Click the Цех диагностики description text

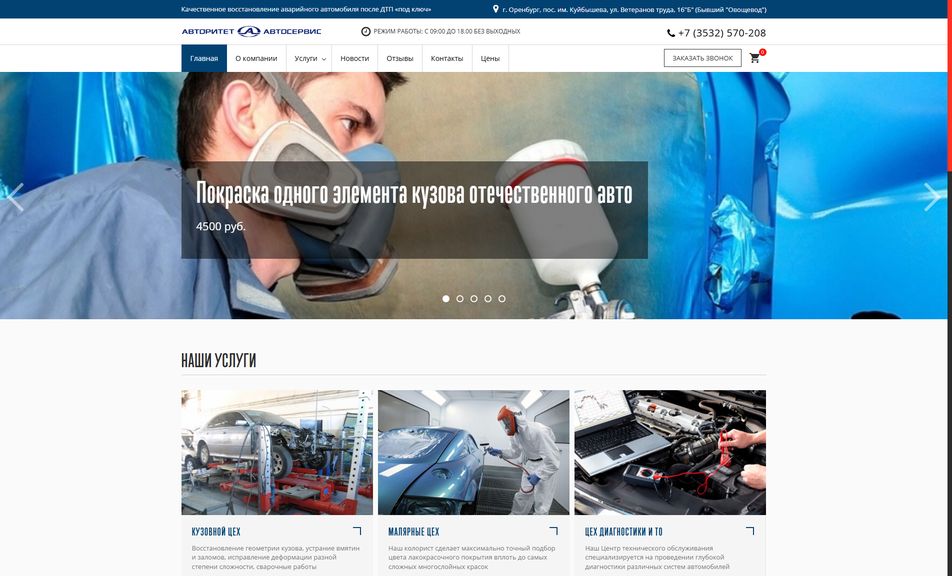coord(658,557)
